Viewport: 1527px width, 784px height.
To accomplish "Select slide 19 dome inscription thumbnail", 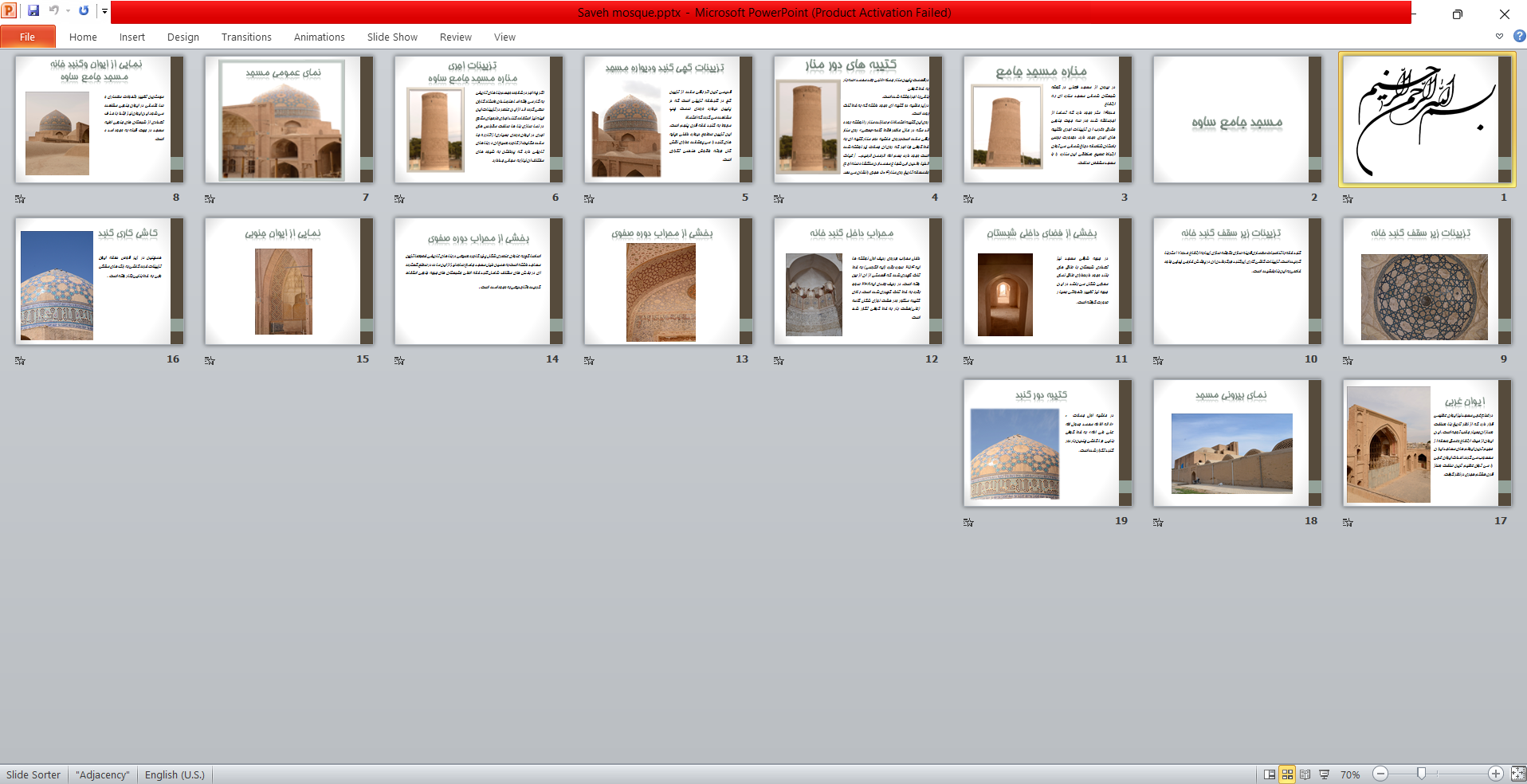I will coord(1047,443).
